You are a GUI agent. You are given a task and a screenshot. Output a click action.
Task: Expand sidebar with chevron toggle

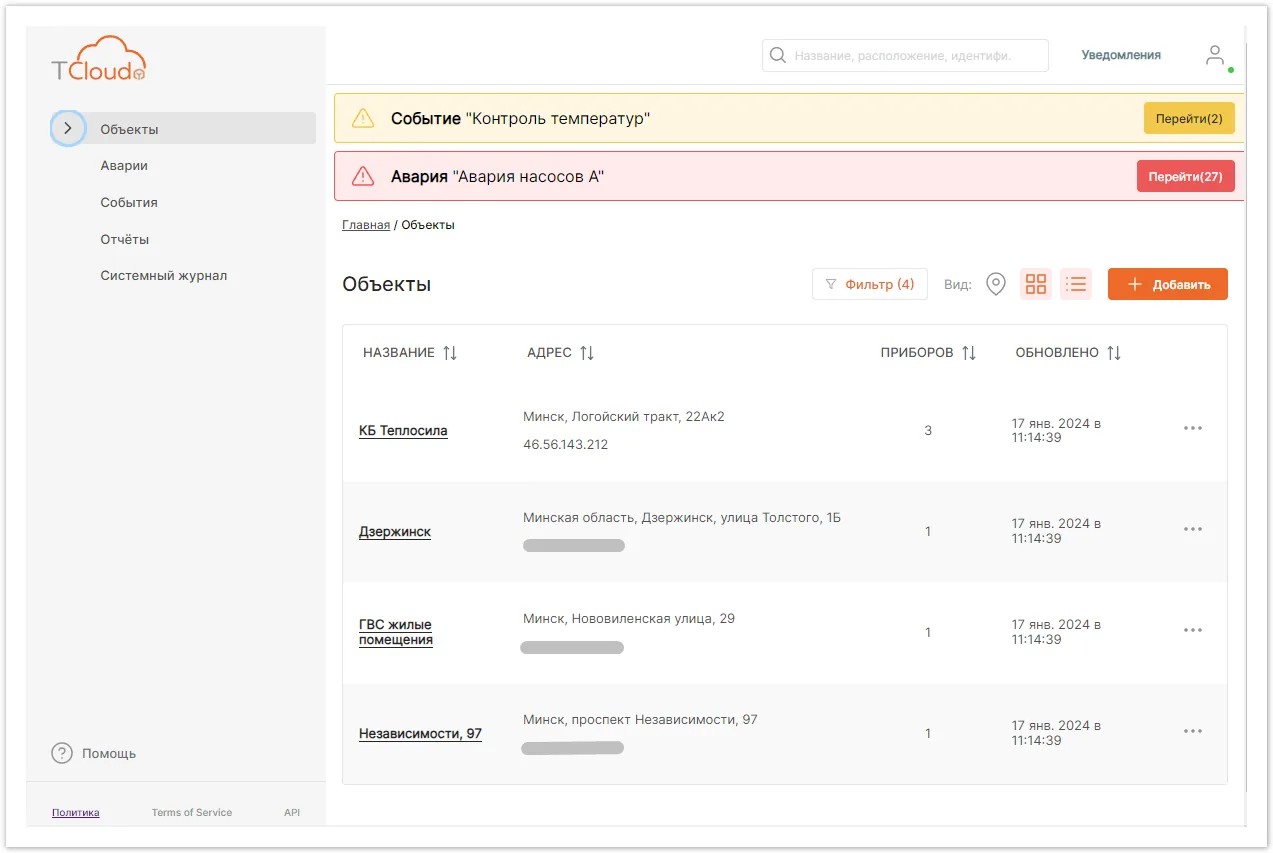tap(67, 128)
